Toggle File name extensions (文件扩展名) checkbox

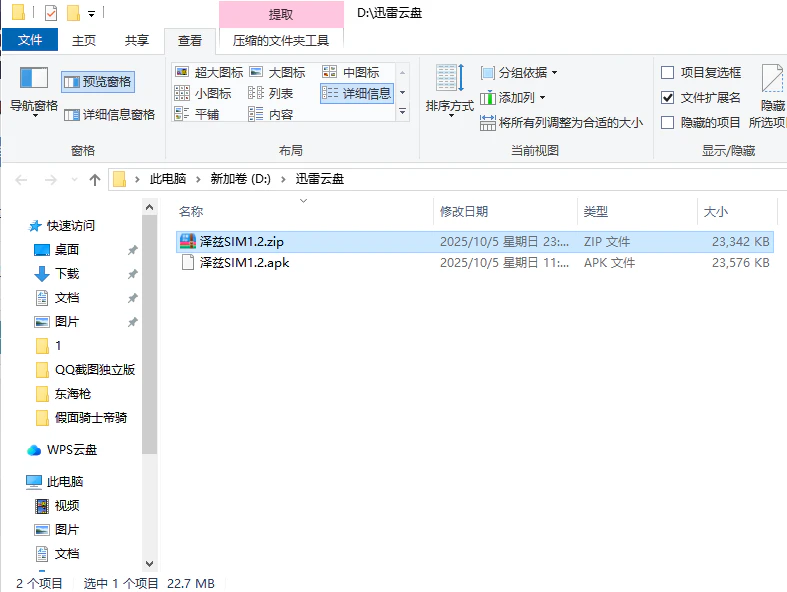click(668, 97)
